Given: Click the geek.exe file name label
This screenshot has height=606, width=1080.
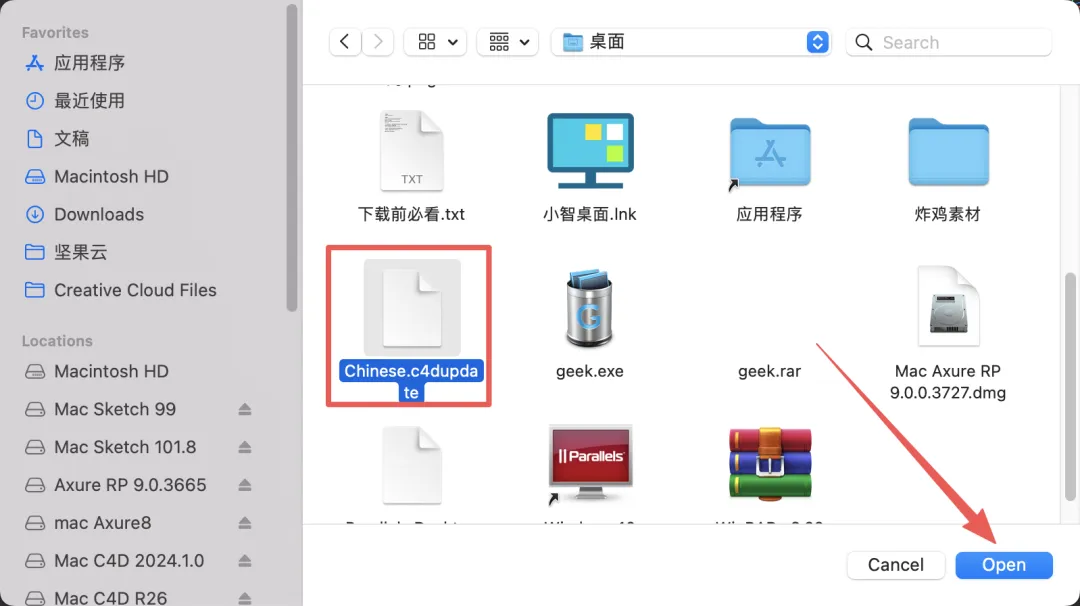Looking at the screenshot, I should [590, 372].
